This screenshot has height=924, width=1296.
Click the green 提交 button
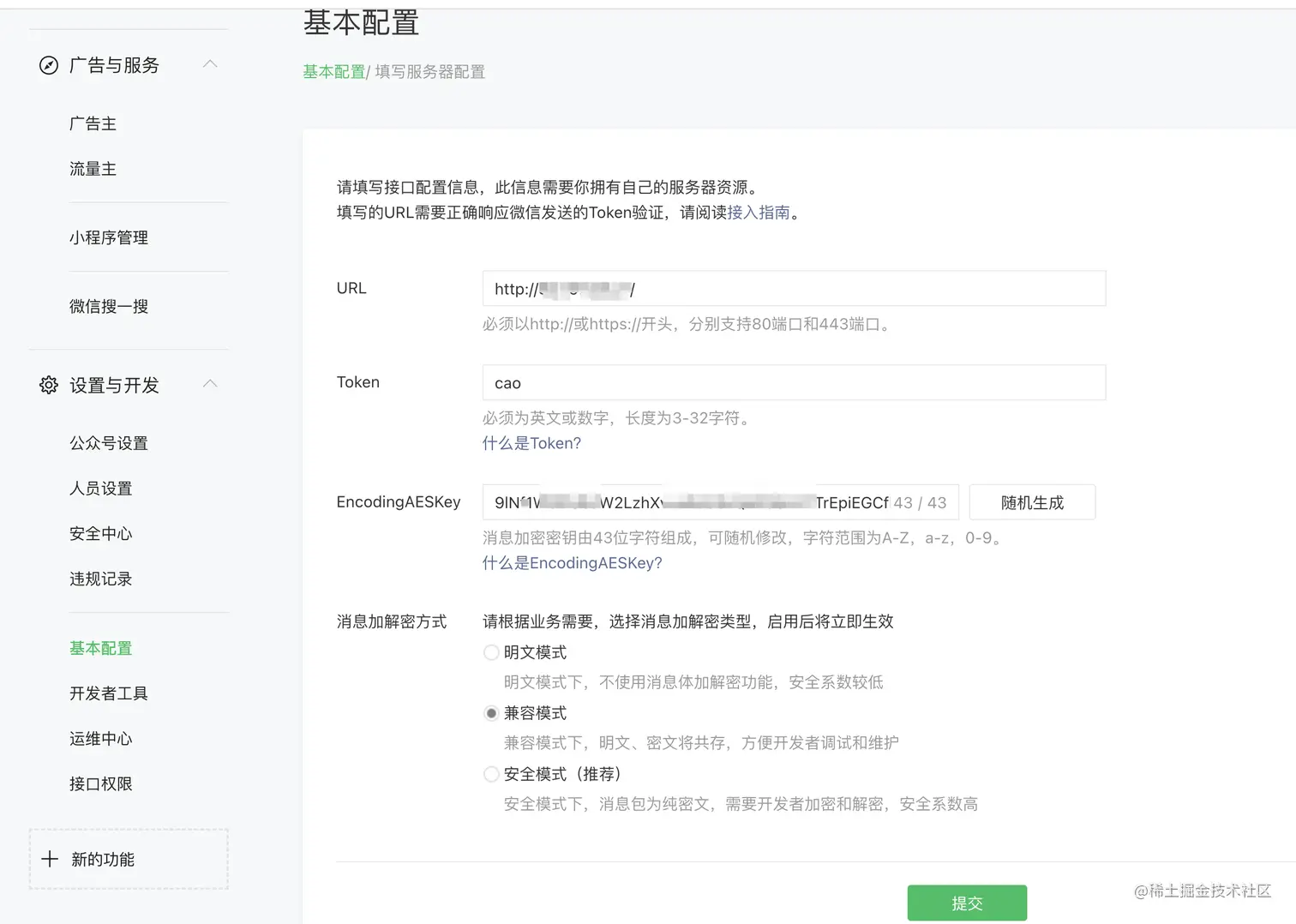pyautogui.click(x=967, y=903)
